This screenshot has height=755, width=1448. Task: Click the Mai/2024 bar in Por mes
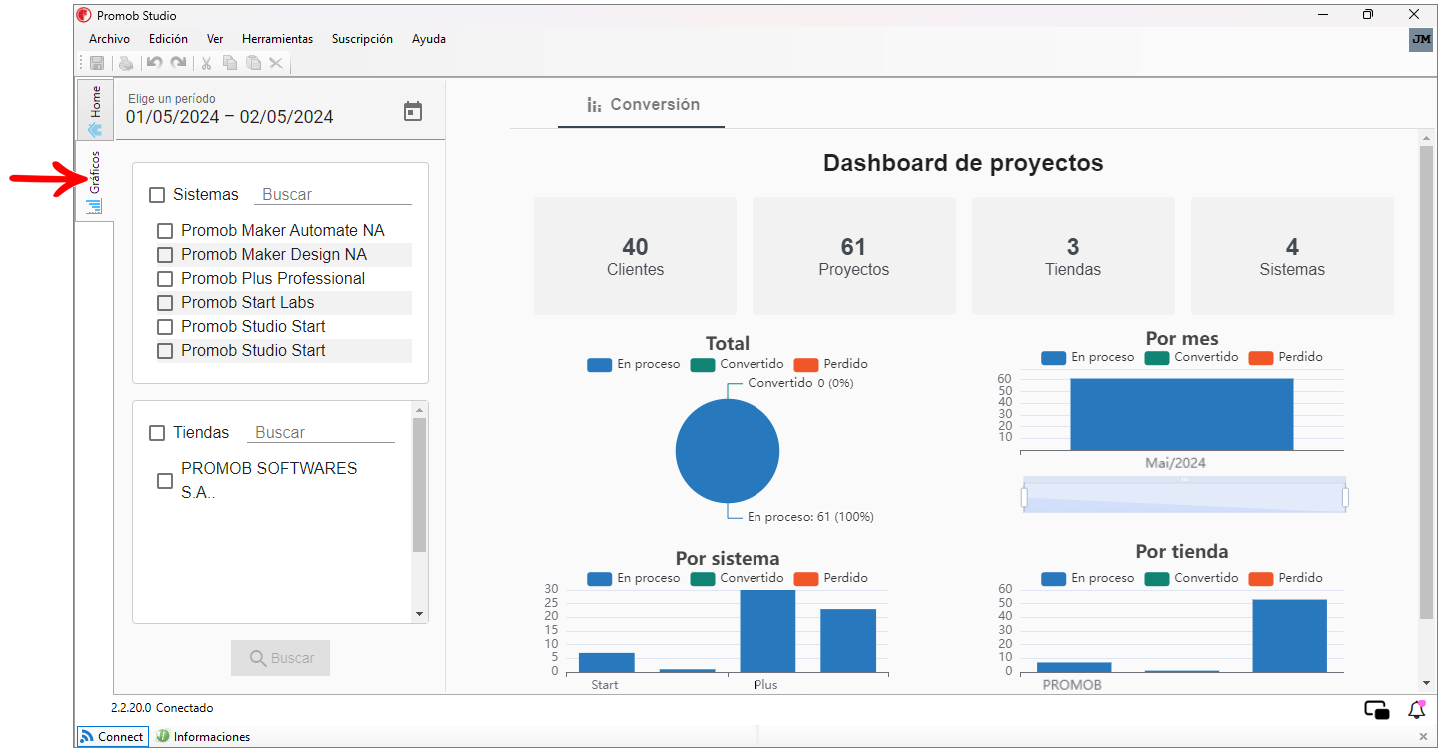[1182, 414]
